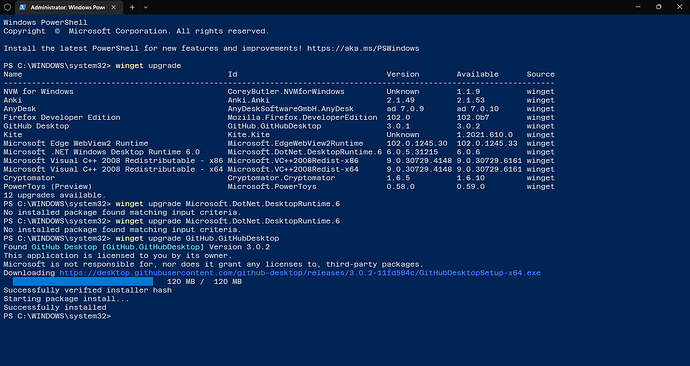Viewport: 690px width, 366px height.
Task: Click 'CoreyButler.NVMforWindows' package id
Action: tap(286, 92)
